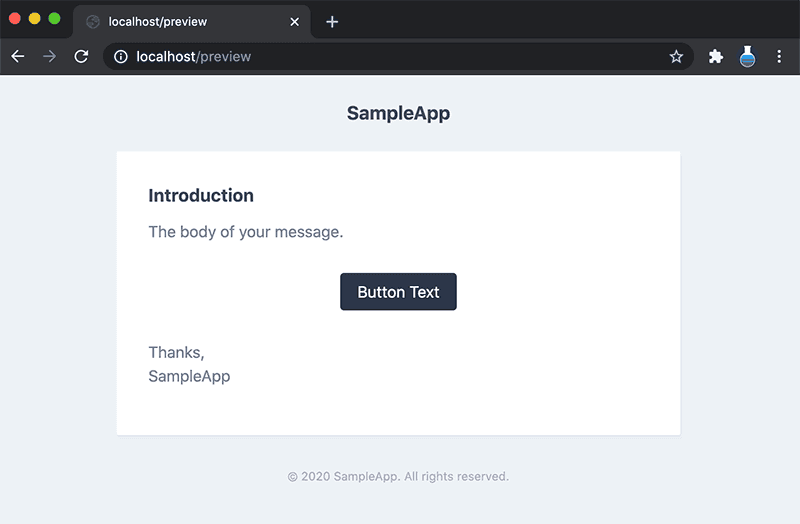
Task: Click "The body of your message" text
Action: click(245, 232)
